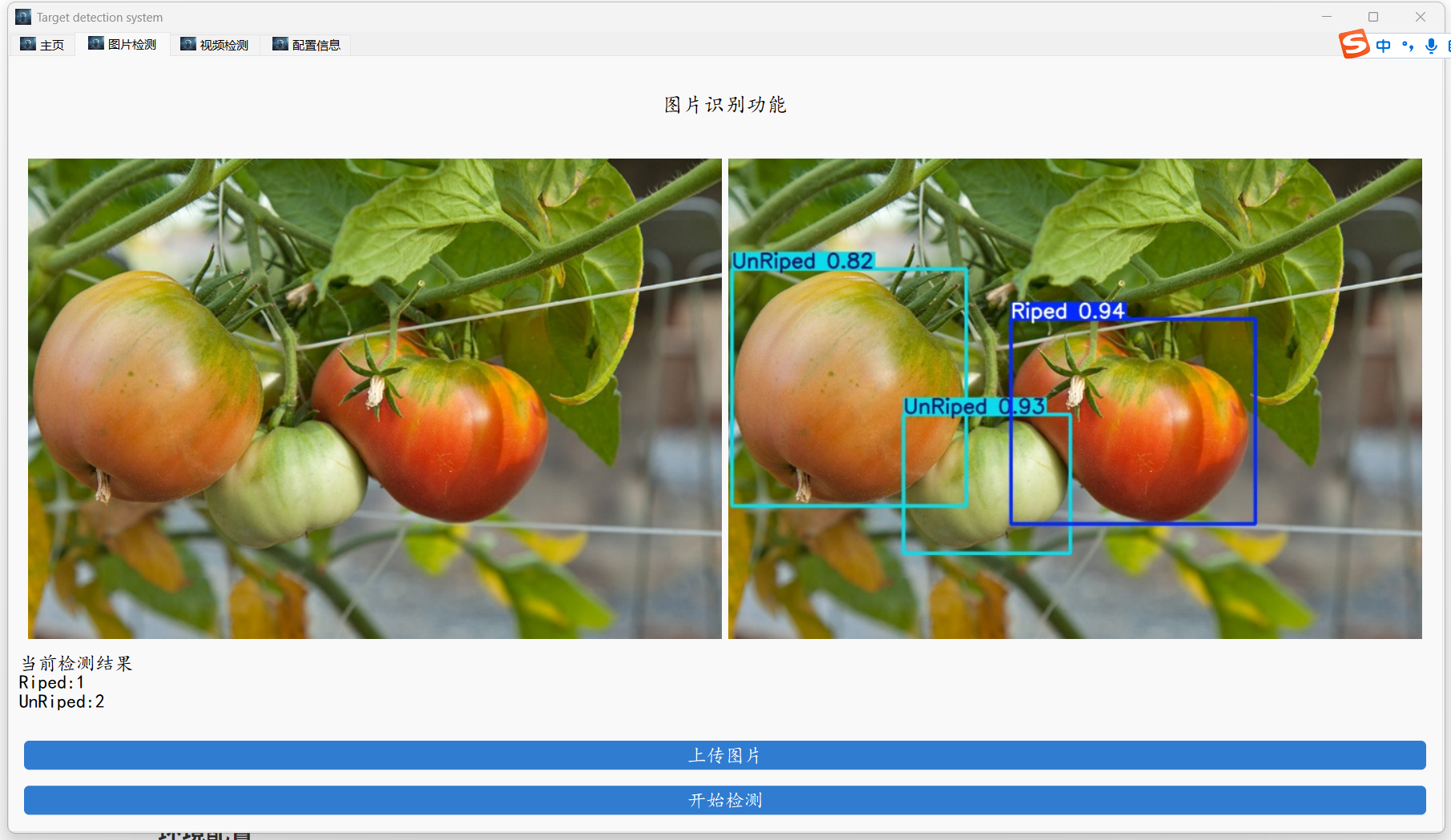
Task: Click the 'Riped:1' result text
Action: point(51,682)
